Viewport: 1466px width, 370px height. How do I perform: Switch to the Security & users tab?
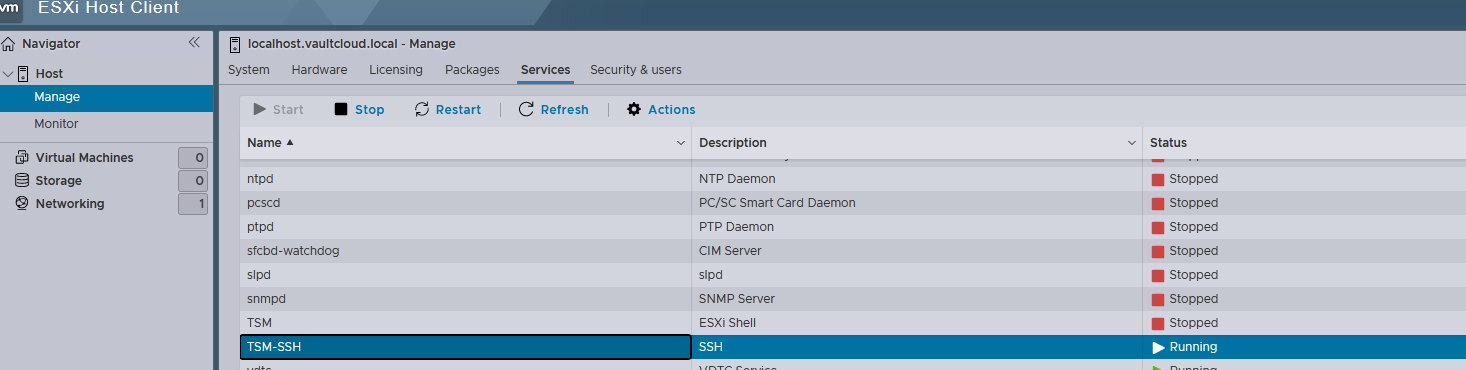pos(636,70)
